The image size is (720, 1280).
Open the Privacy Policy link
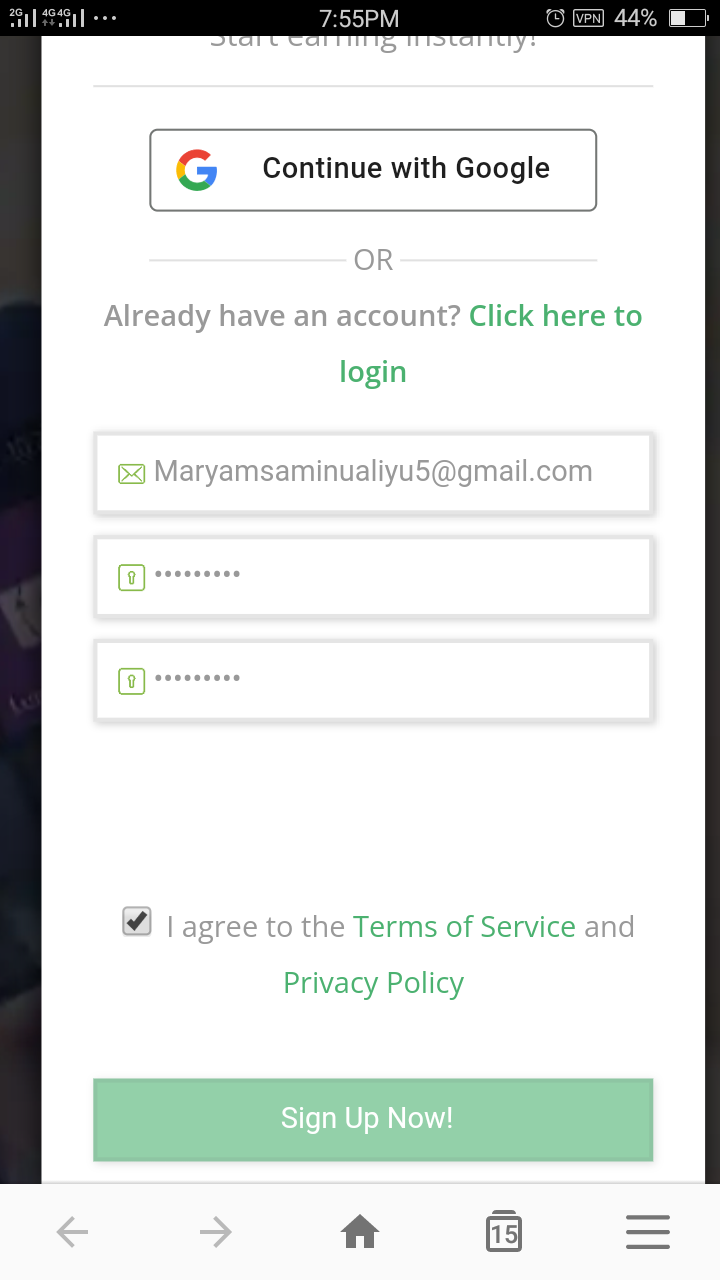pos(373,983)
